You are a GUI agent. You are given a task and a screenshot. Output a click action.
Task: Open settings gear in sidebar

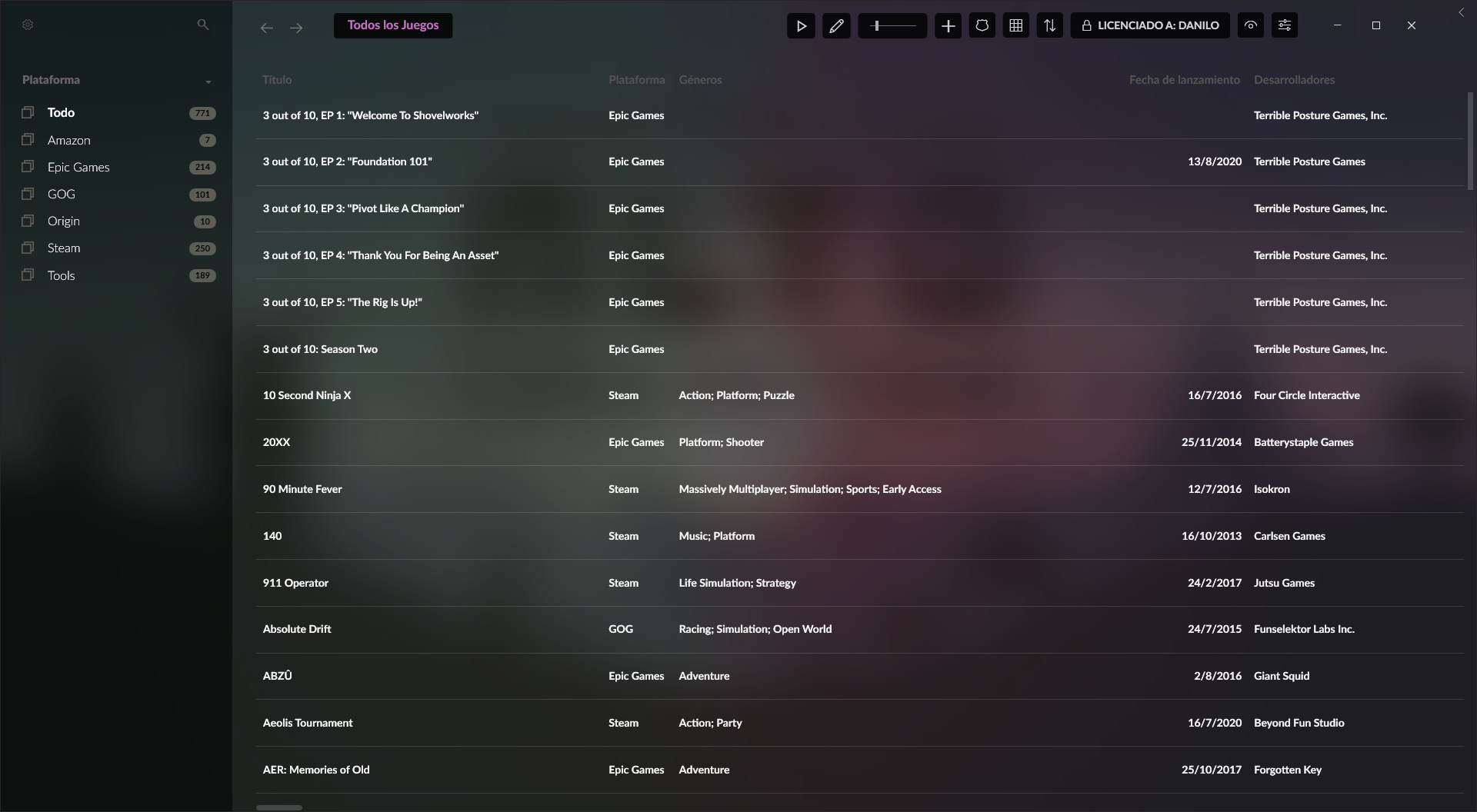28,25
